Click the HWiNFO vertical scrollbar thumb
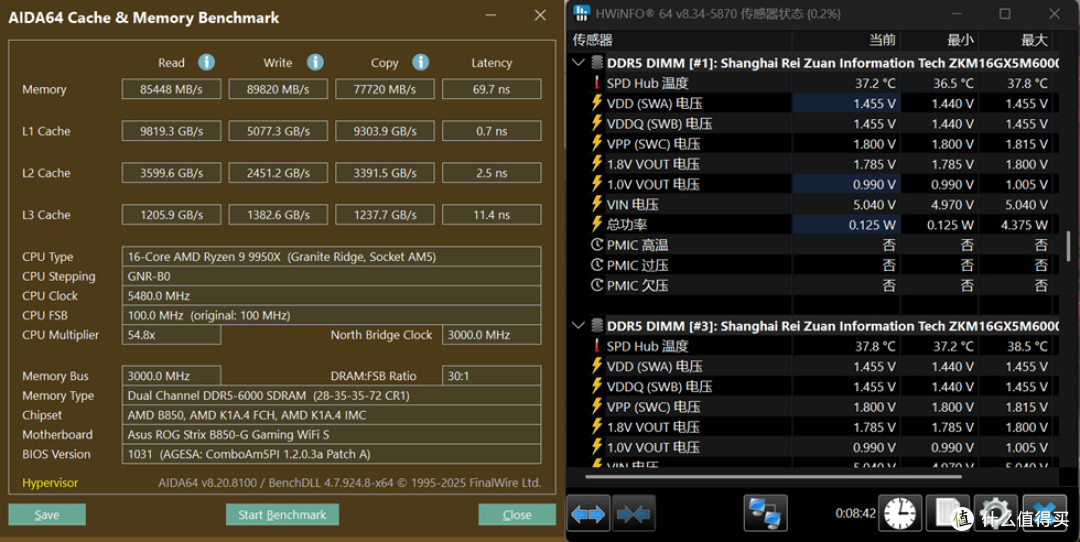The width and height of the screenshot is (1080, 542). coord(1068,247)
